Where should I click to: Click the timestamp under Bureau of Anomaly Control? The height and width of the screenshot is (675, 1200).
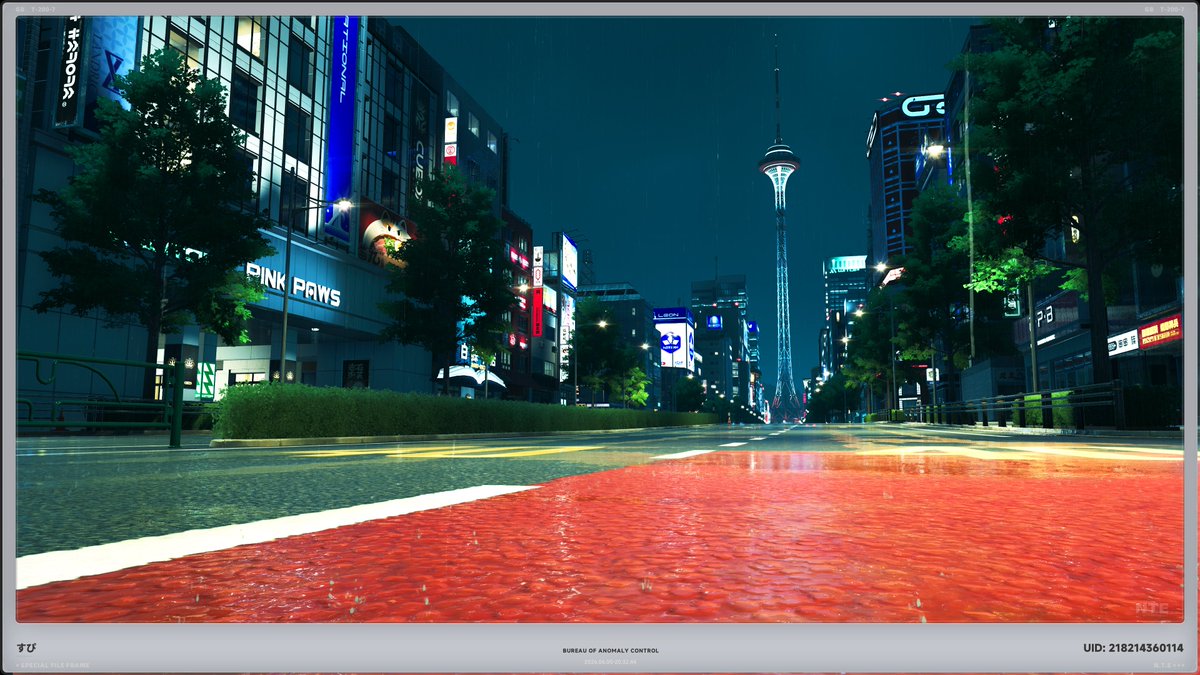coord(610,662)
